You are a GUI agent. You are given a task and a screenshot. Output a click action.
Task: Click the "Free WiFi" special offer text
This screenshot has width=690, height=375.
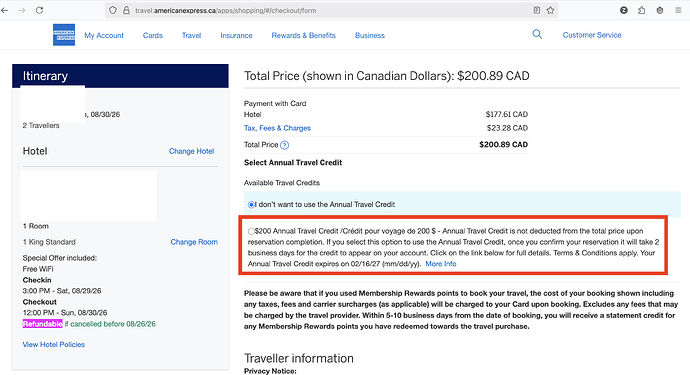click(x=38, y=268)
